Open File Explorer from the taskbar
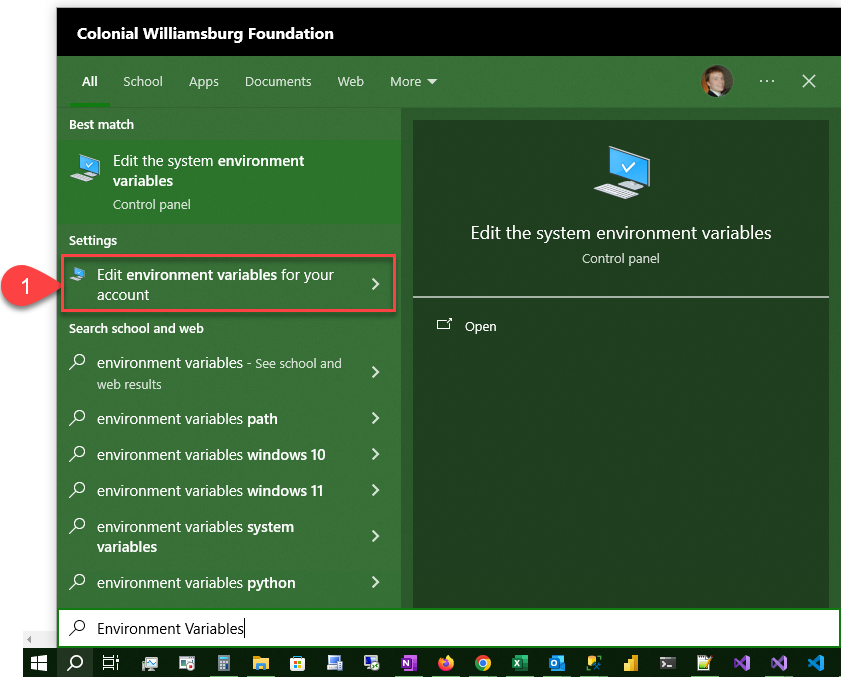Screen dimensions: 841x677 pos(261,664)
